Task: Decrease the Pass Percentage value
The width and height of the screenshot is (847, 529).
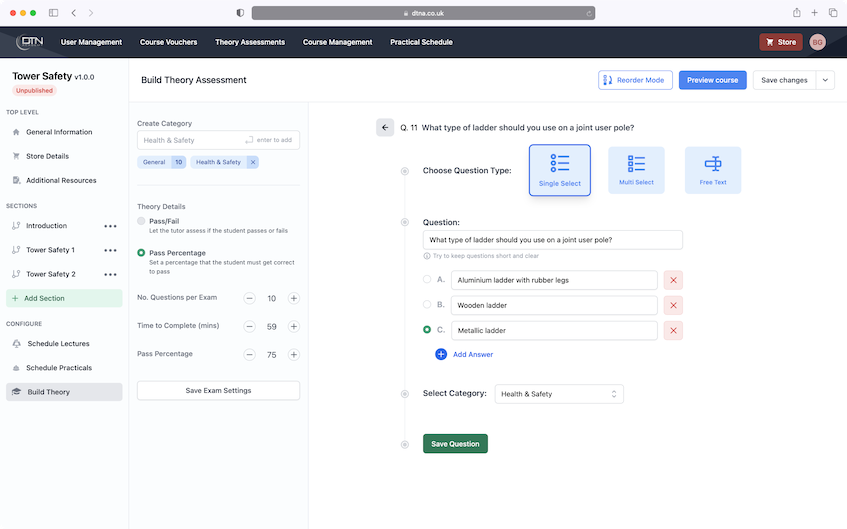Action: [x=249, y=354]
